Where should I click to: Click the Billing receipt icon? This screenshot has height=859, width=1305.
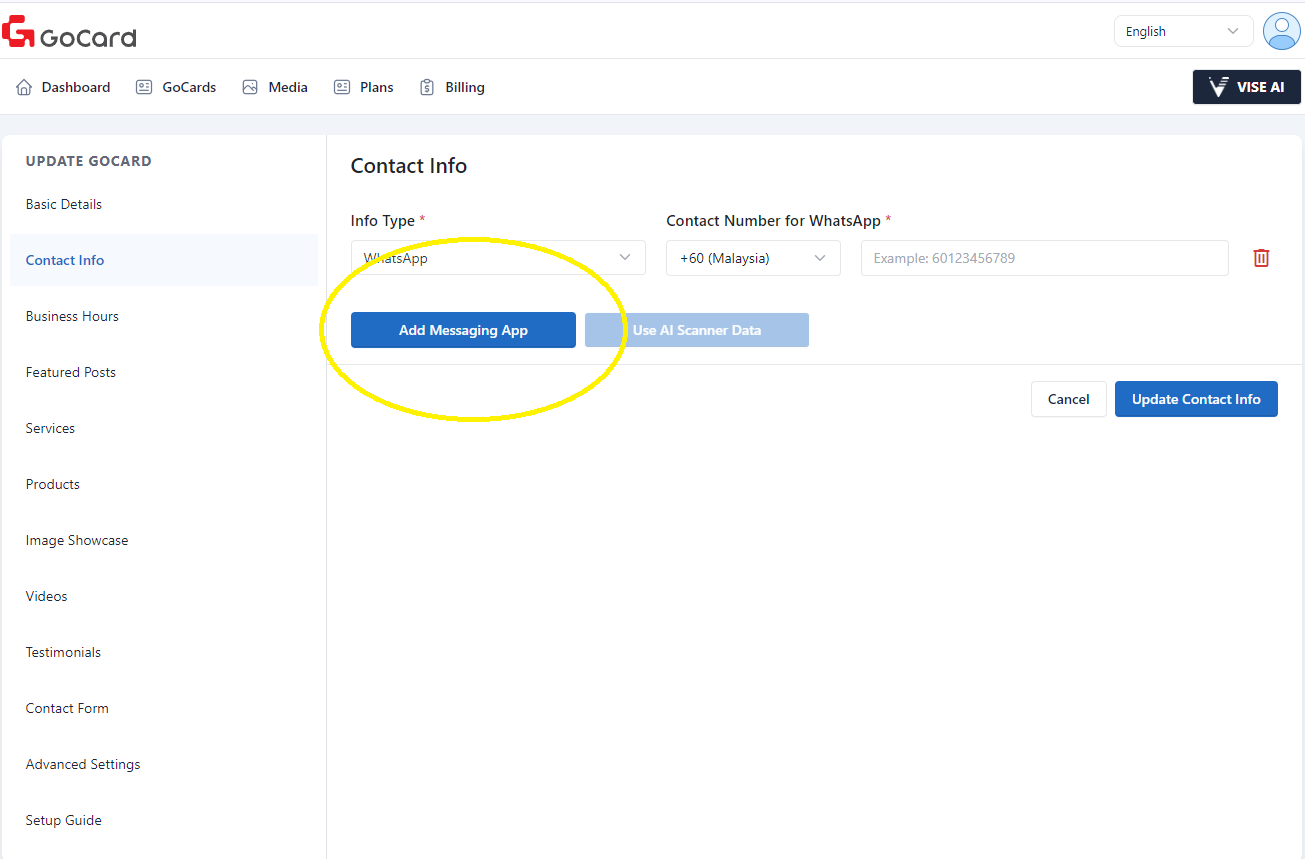427,87
